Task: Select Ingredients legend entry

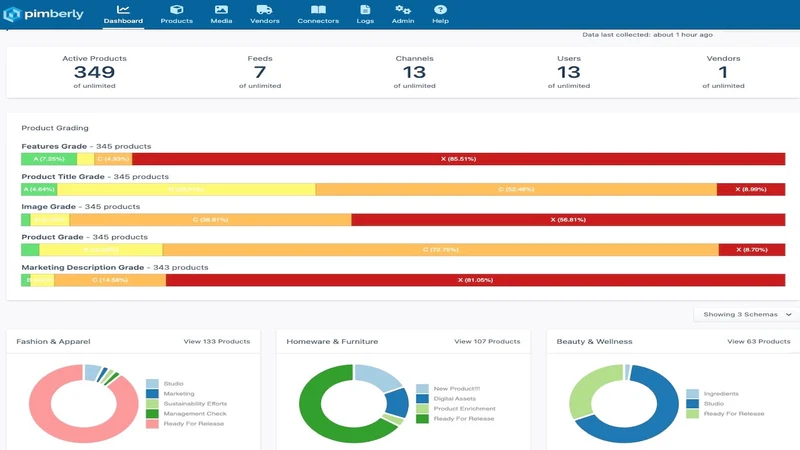Action: click(x=712, y=393)
